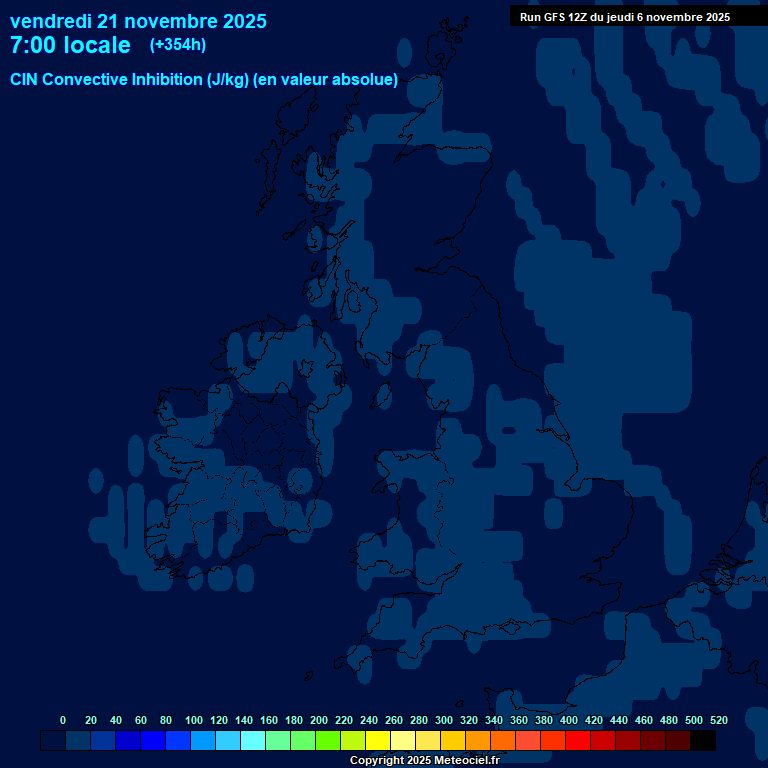Select the bright green swatch between 200 and 220
Screen dimensions: 768x768
pos(328,741)
